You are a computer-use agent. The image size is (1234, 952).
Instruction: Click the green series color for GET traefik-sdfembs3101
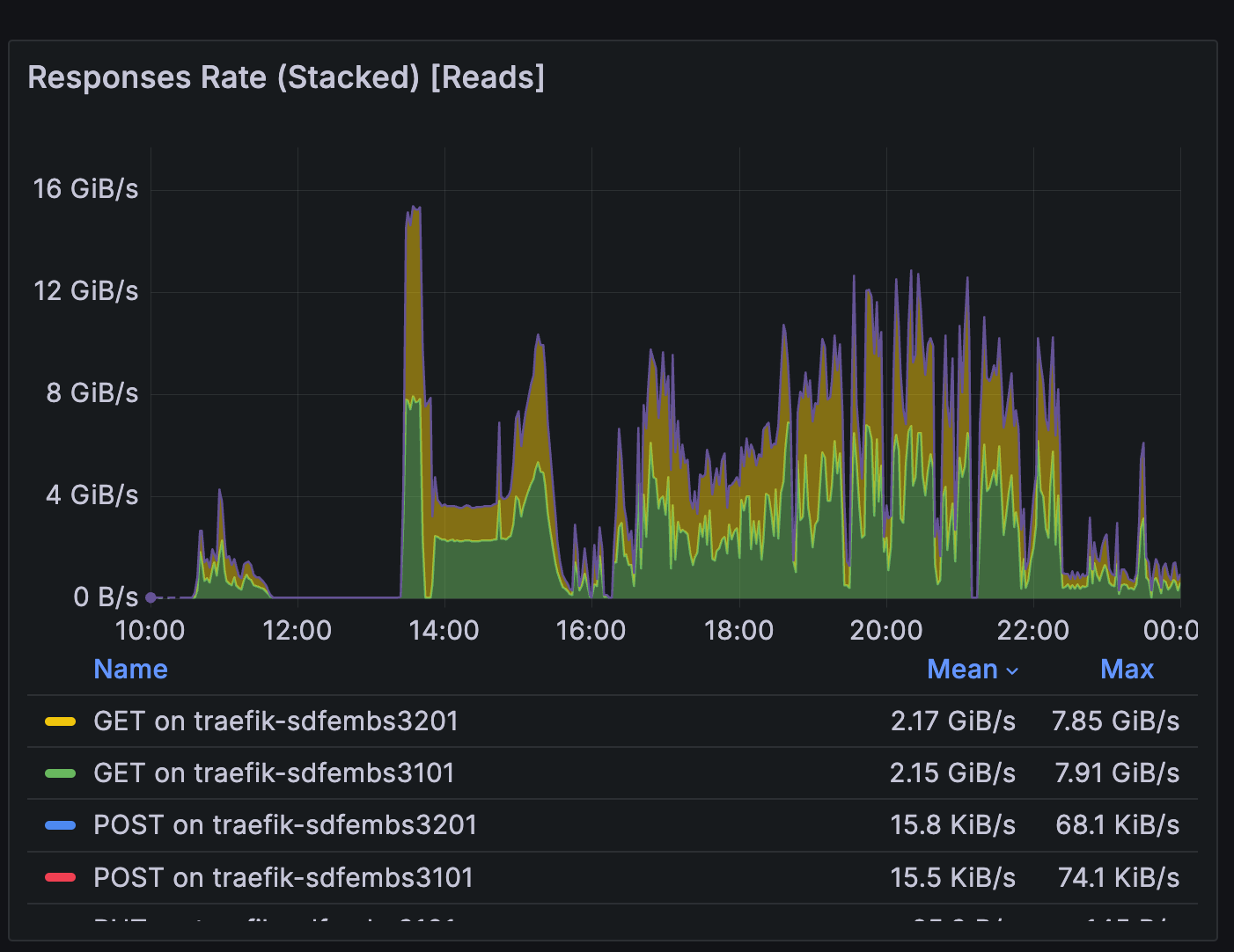[60, 773]
